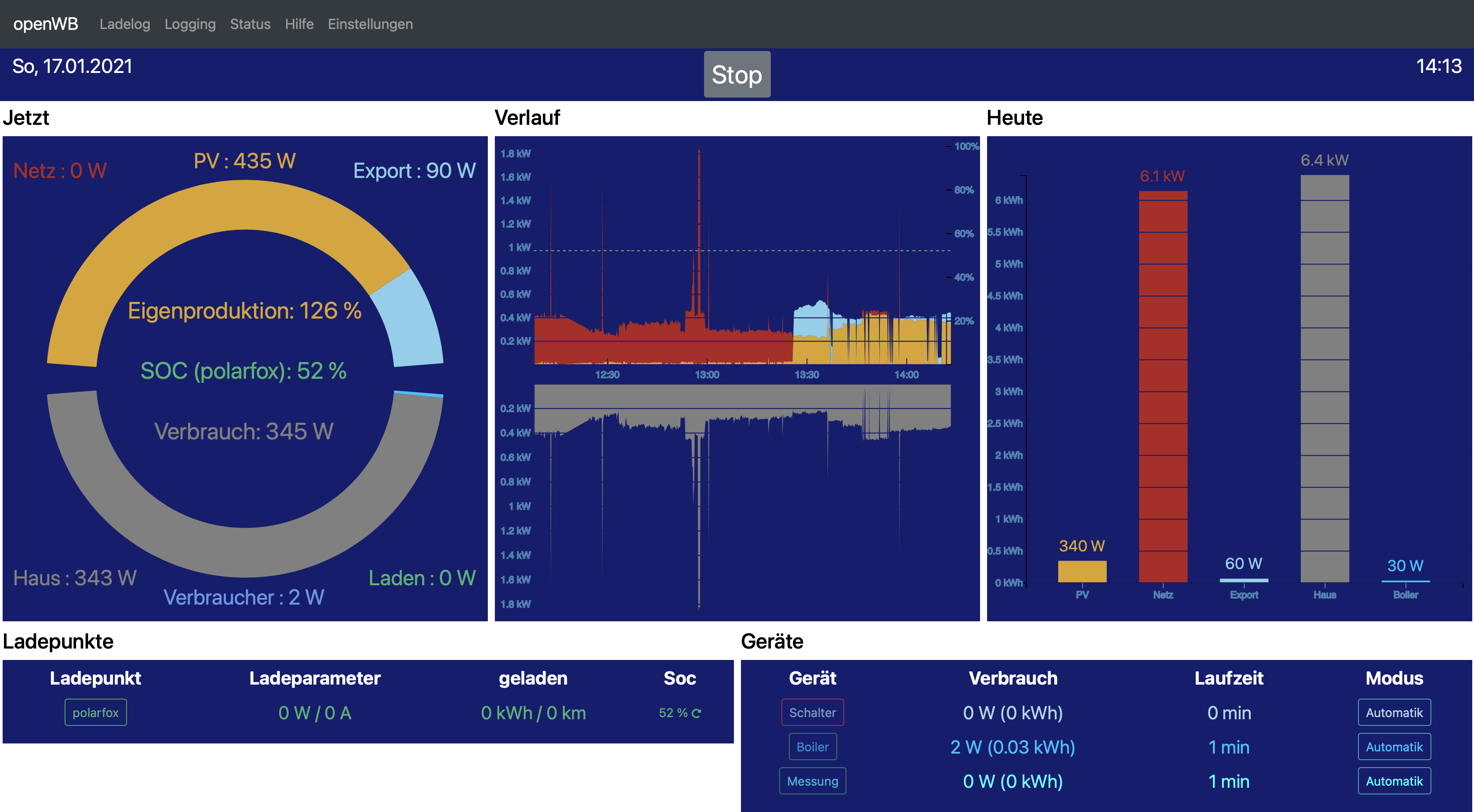Open the Hilfe menu item
The image size is (1474, 812).
click(299, 24)
